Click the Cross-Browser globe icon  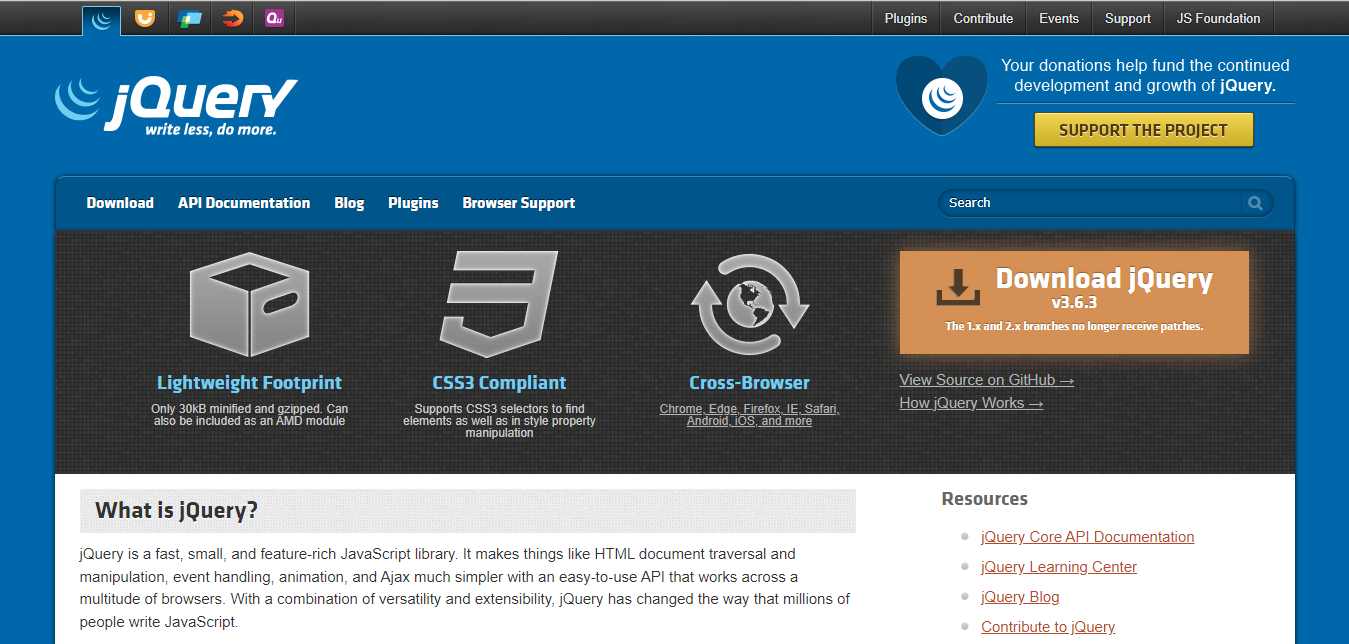click(x=749, y=305)
